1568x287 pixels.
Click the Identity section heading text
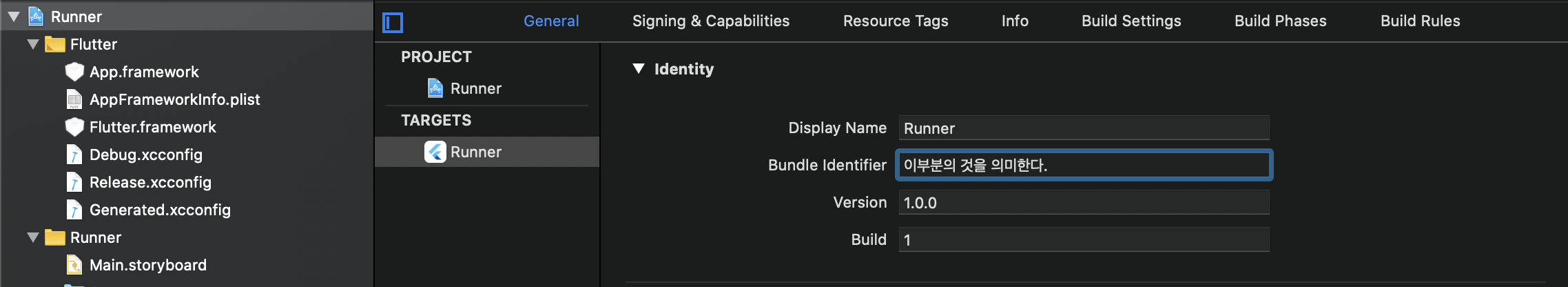point(684,69)
